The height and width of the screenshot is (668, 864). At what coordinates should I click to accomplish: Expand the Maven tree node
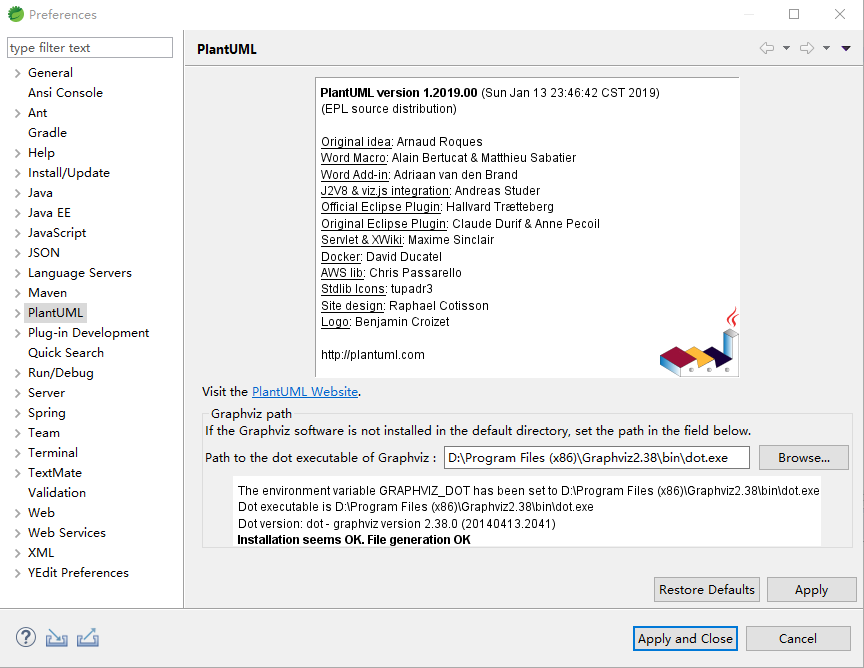pos(17,293)
